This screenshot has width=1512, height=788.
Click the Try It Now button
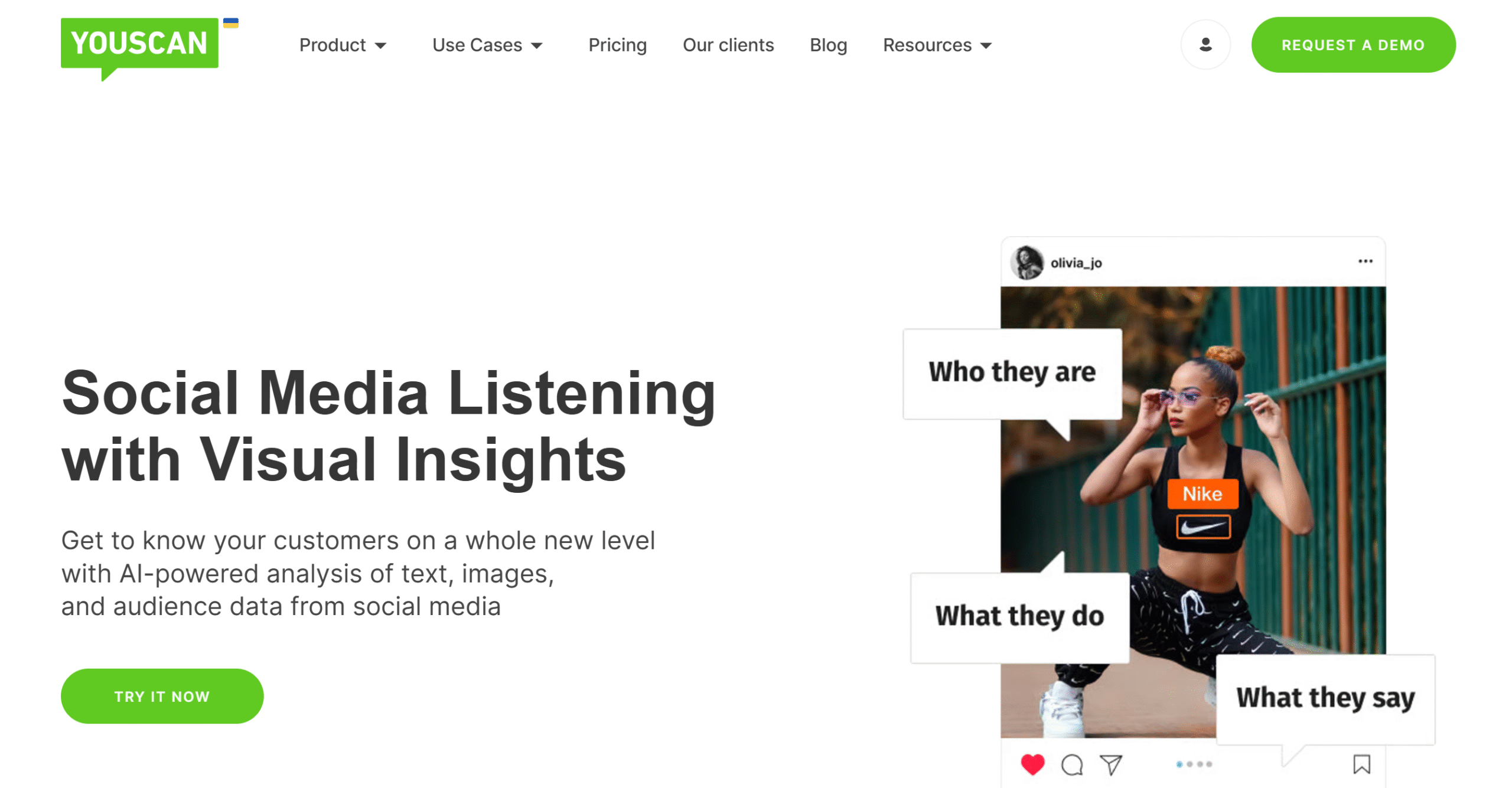[162, 696]
